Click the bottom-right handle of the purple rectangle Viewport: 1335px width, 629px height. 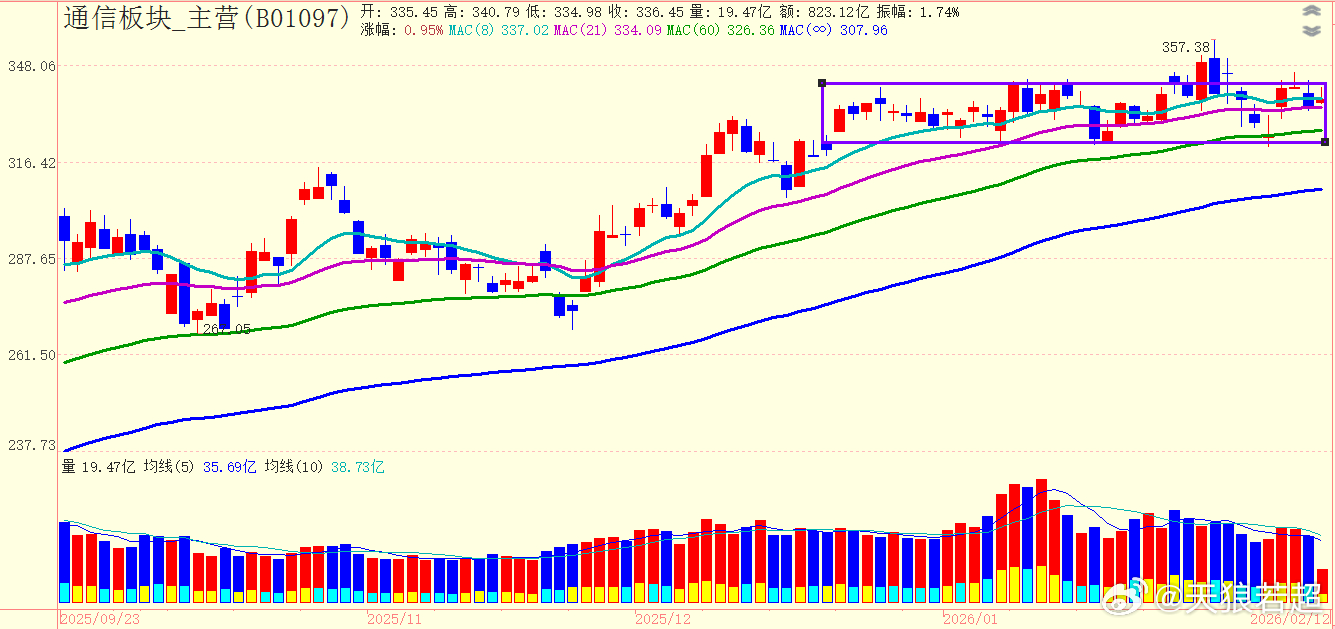click(x=1325, y=142)
